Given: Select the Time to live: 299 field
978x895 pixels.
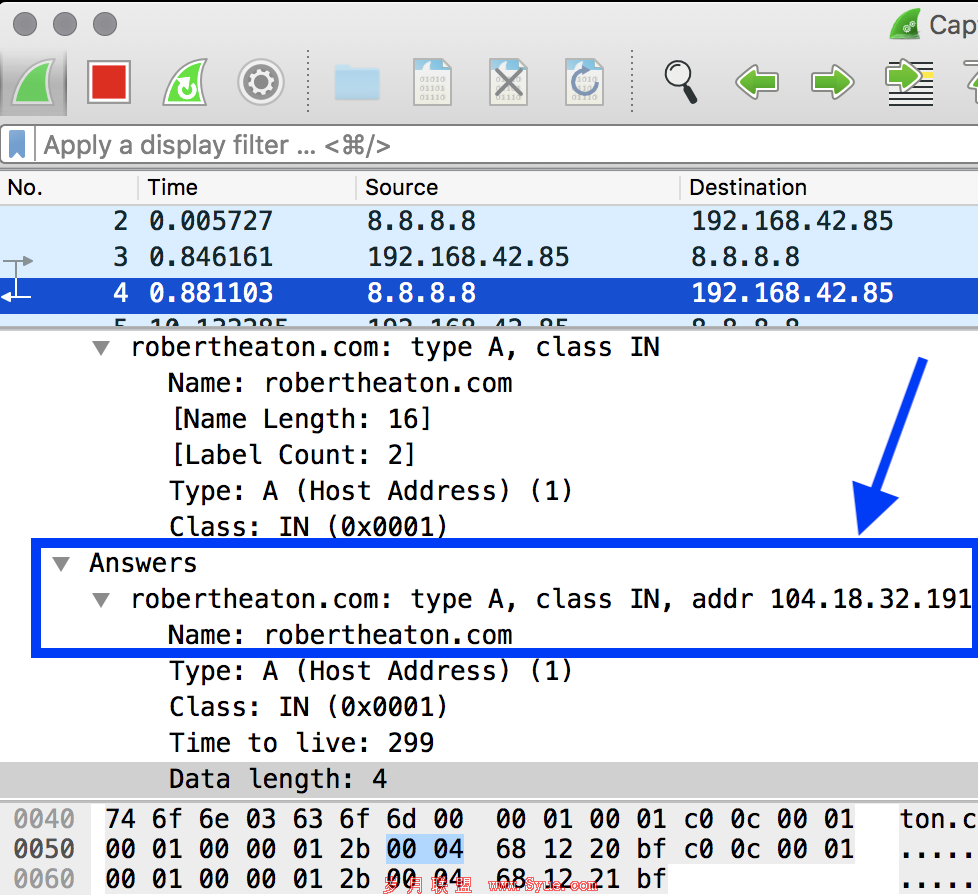Looking at the screenshot, I should coord(301,743).
